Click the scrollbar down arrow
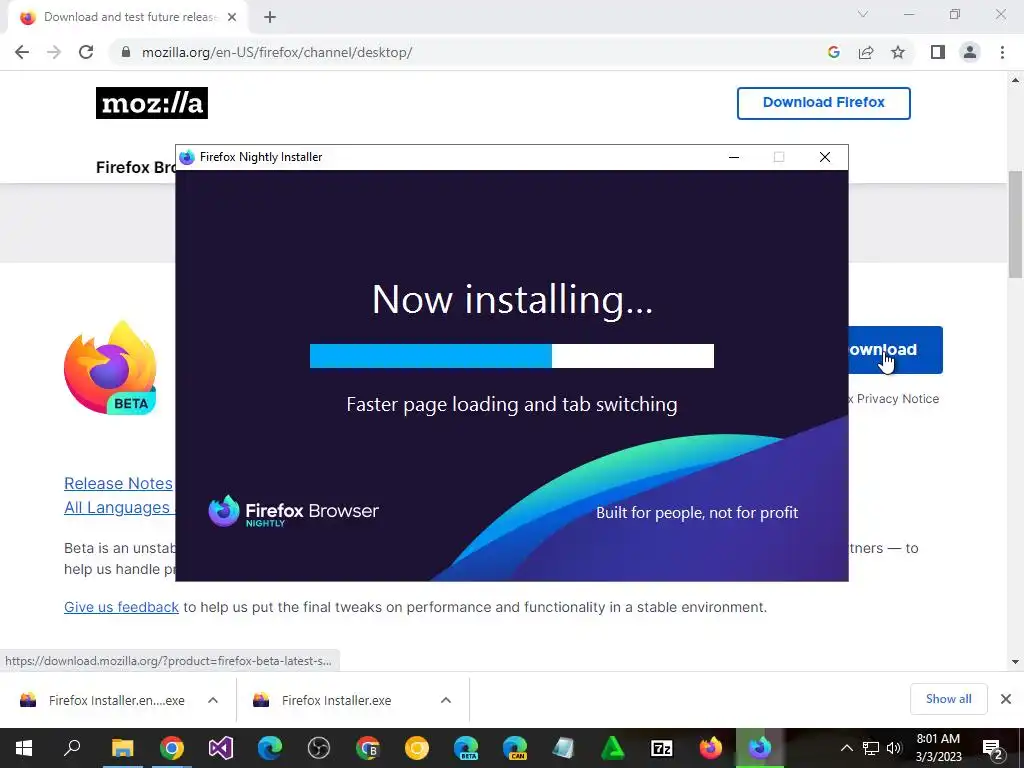Image resolution: width=1024 pixels, height=768 pixels. (x=1016, y=662)
